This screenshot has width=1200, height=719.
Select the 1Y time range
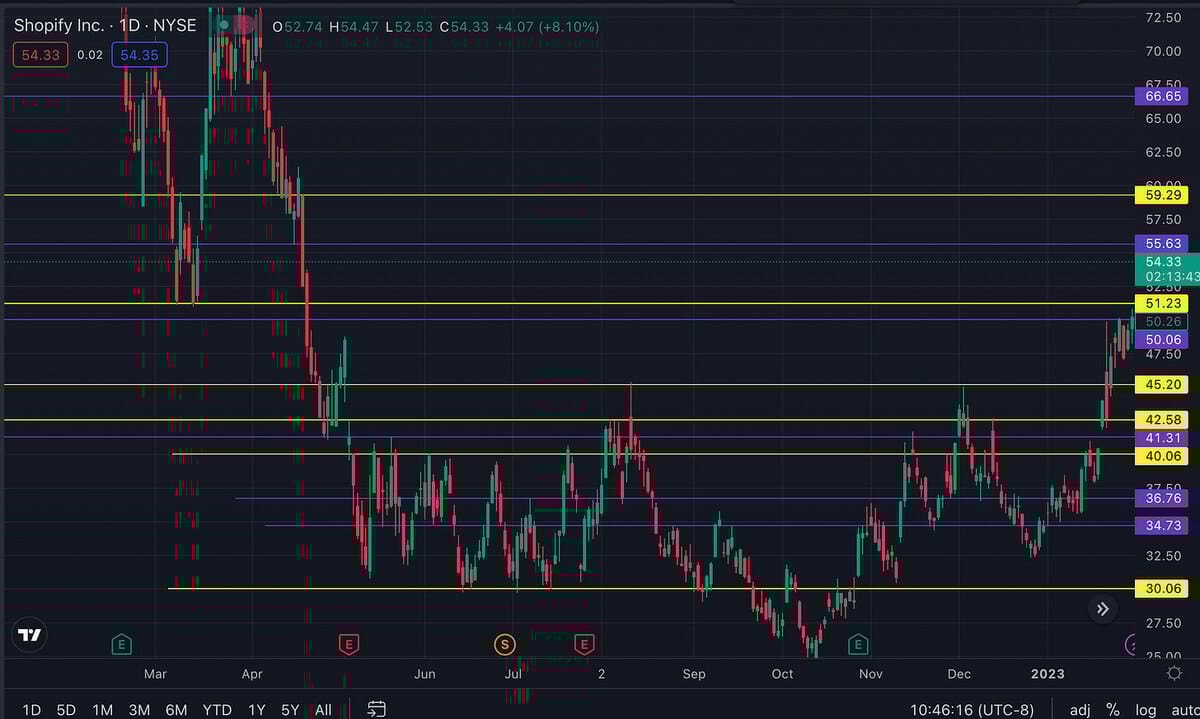pyautogui.click(x=257, y=709)
